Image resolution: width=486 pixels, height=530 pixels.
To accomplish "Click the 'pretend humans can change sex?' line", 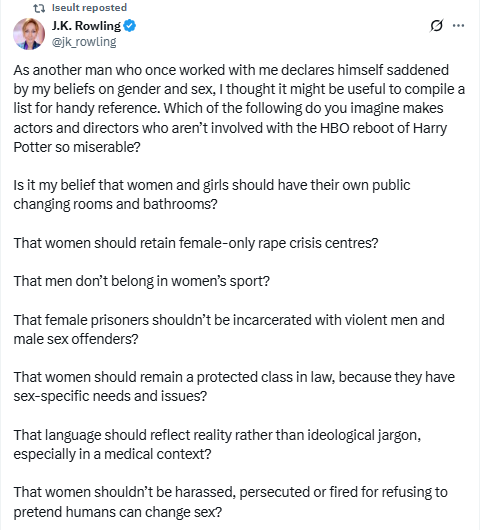I will click(118, 512).
